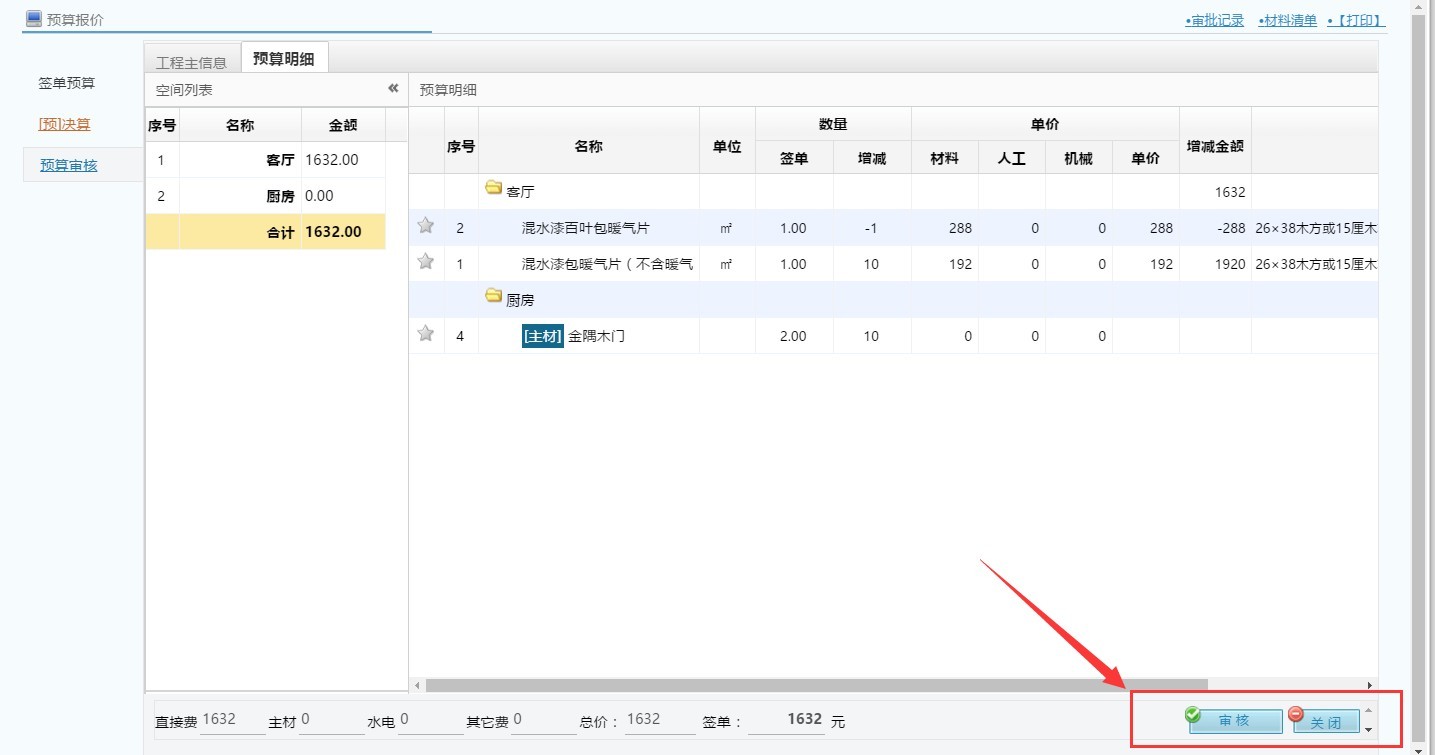
Task: Open the 审批记录 link
Action: [x=1216, y=18]
